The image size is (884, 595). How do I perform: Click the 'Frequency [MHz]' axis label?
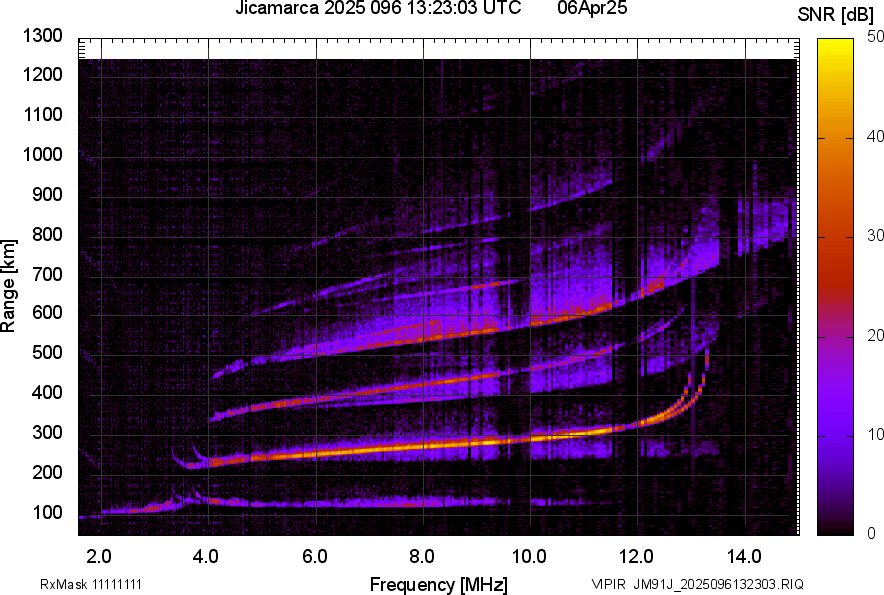pos(439,584)
